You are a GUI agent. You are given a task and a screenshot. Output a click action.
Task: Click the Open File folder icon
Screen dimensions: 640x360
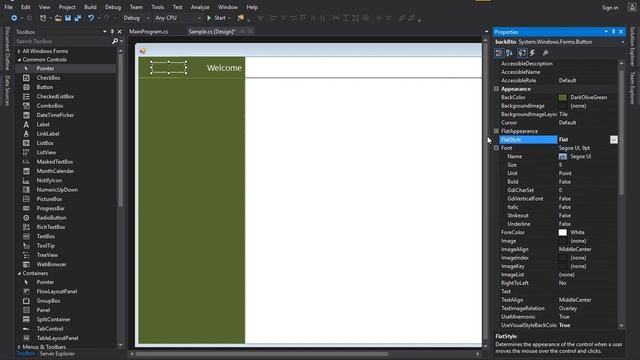(x=58, y=18)
